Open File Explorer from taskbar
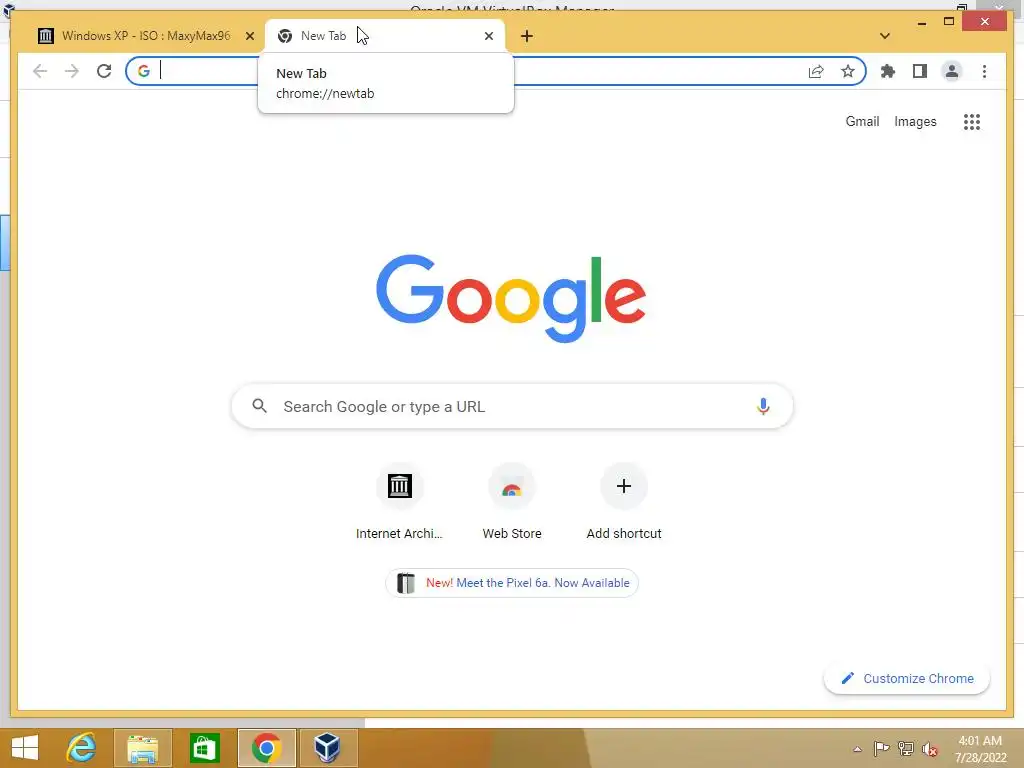The image size is (1024, 768). pos(142,748)
